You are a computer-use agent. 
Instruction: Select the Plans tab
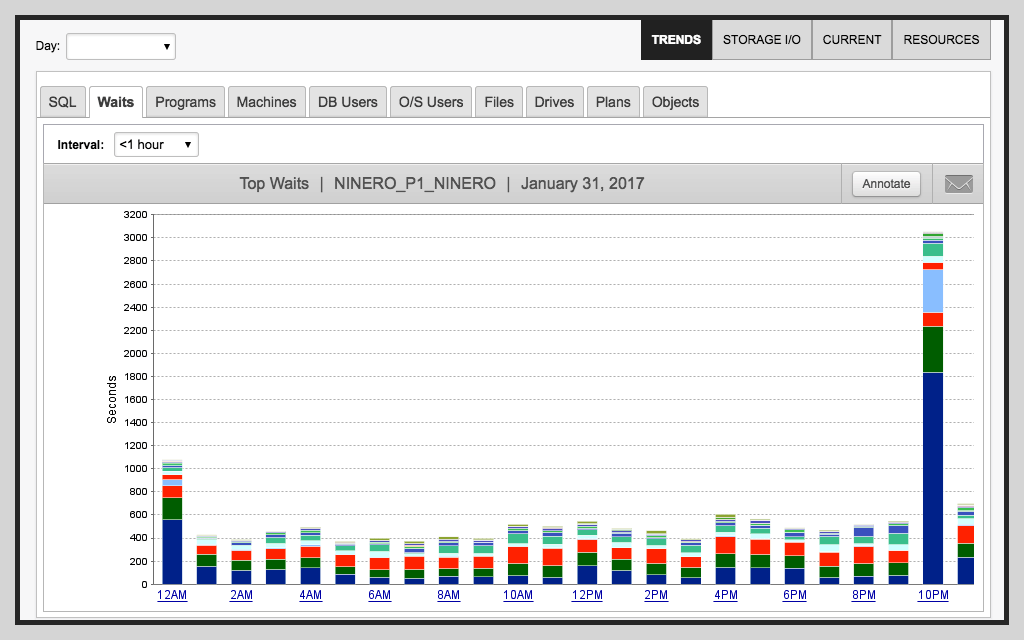613,101
